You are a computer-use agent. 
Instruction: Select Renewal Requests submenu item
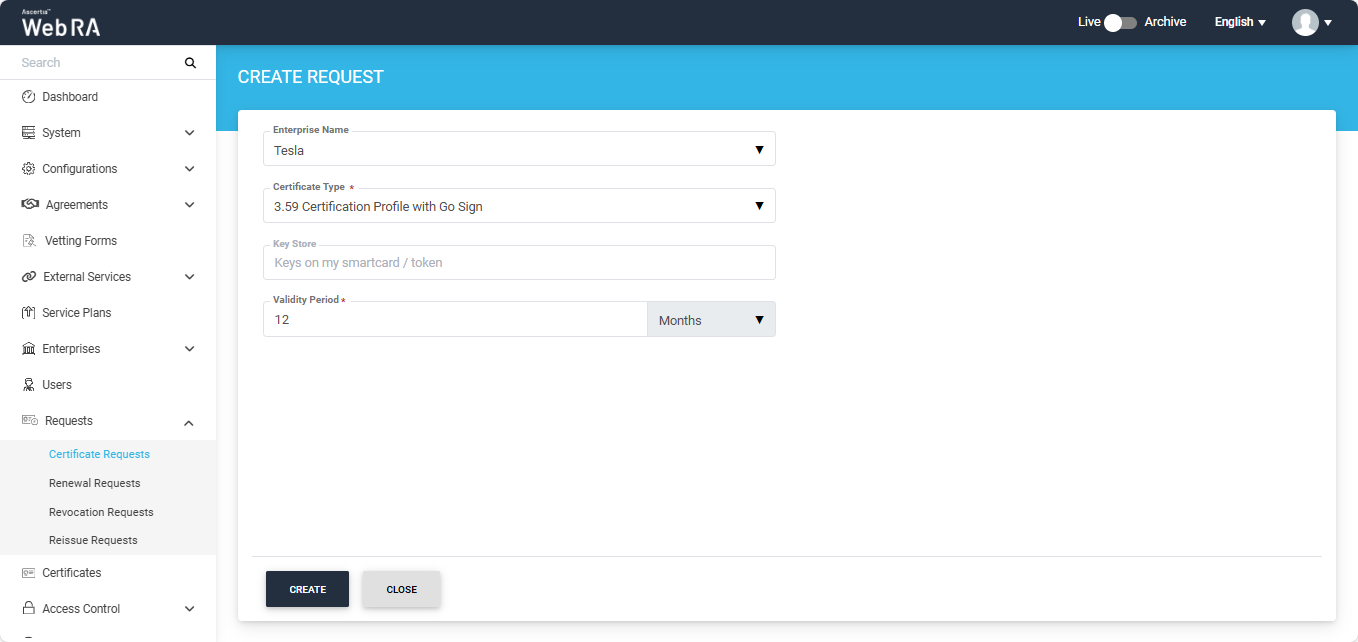[x=95, y=483]
